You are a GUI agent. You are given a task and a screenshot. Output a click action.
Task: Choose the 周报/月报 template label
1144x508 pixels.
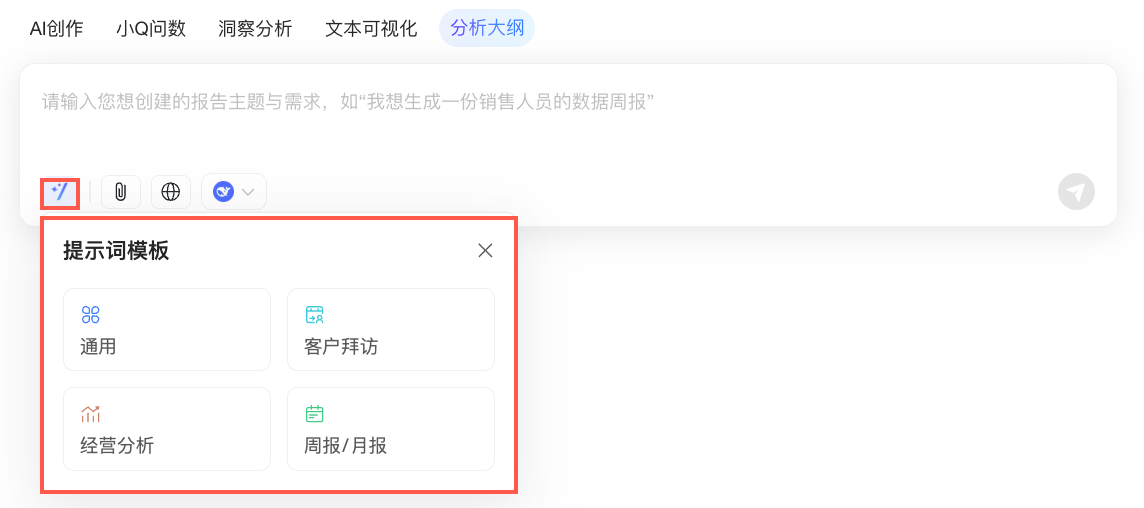tap(345, 446)
